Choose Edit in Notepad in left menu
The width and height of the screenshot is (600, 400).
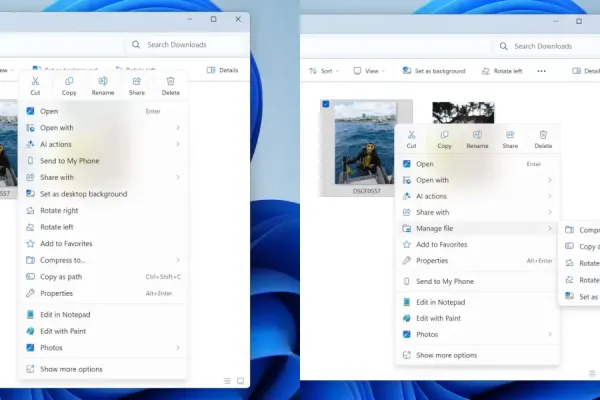pos(103,315)
